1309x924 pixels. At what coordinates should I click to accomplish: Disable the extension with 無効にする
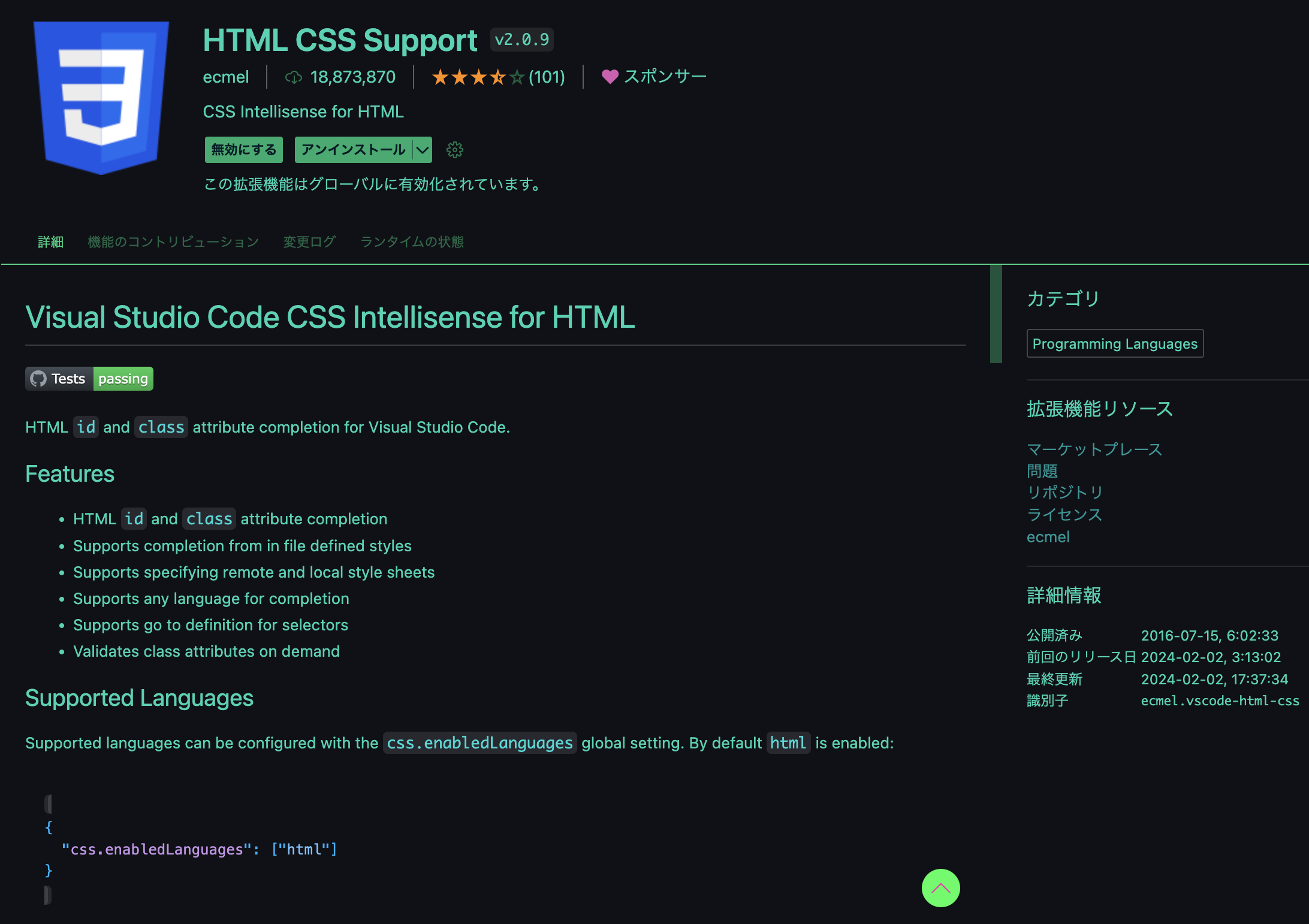click(243, 150)
